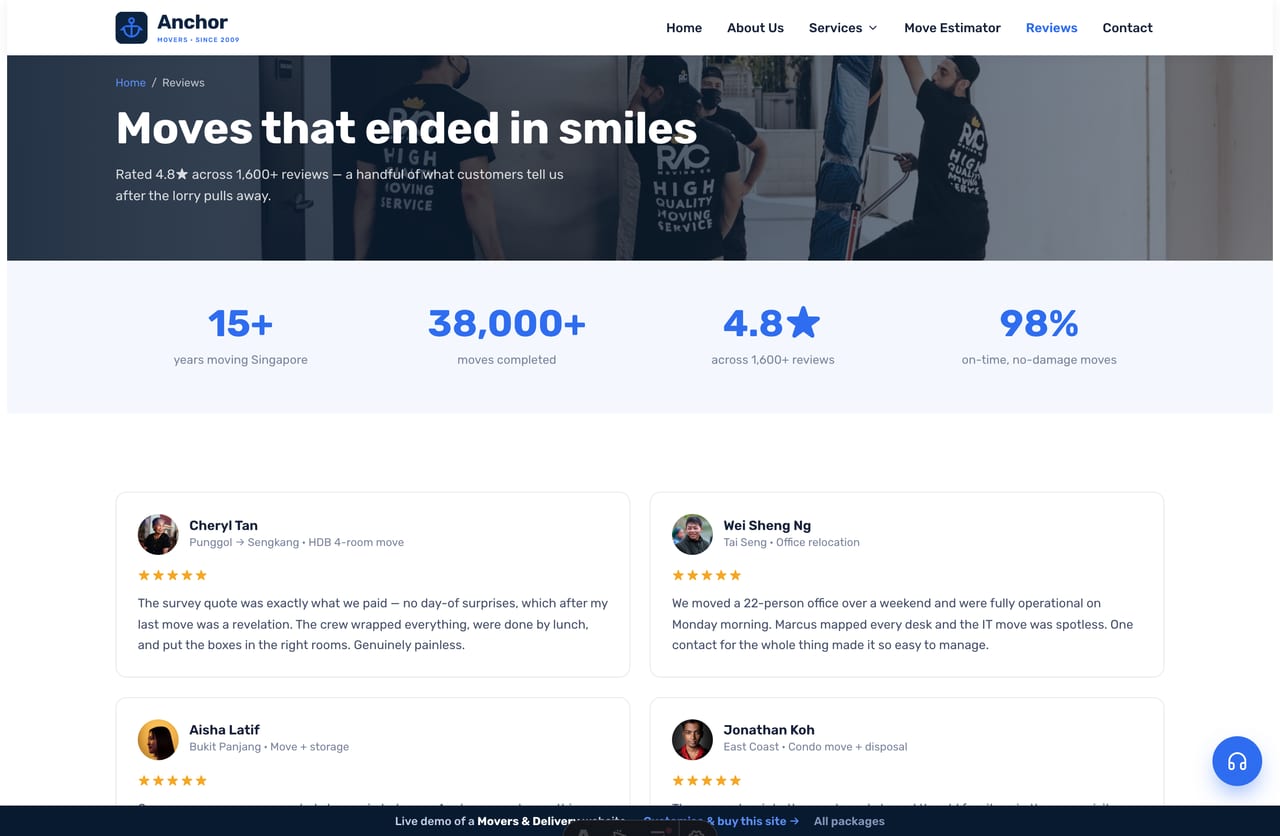The height and width of the screenshot is (836, 1280).
Task: Open the Contact page
Action: 1127,28
